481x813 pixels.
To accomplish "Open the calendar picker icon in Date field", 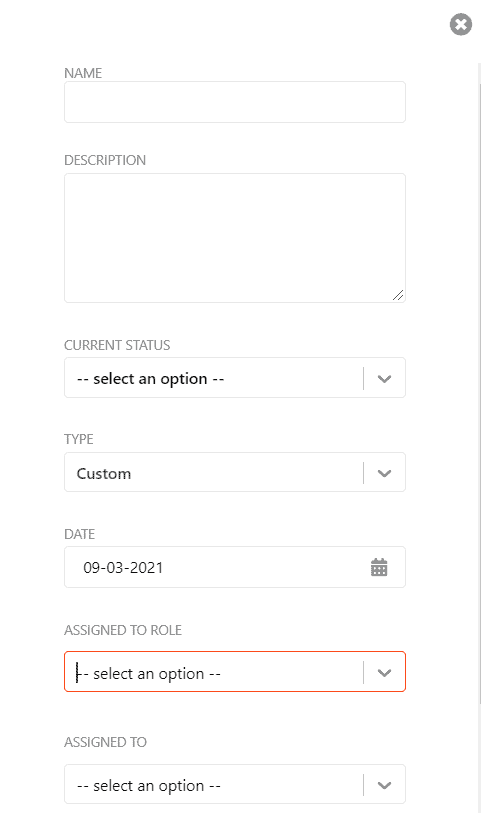I will click(x=379, y=567).
